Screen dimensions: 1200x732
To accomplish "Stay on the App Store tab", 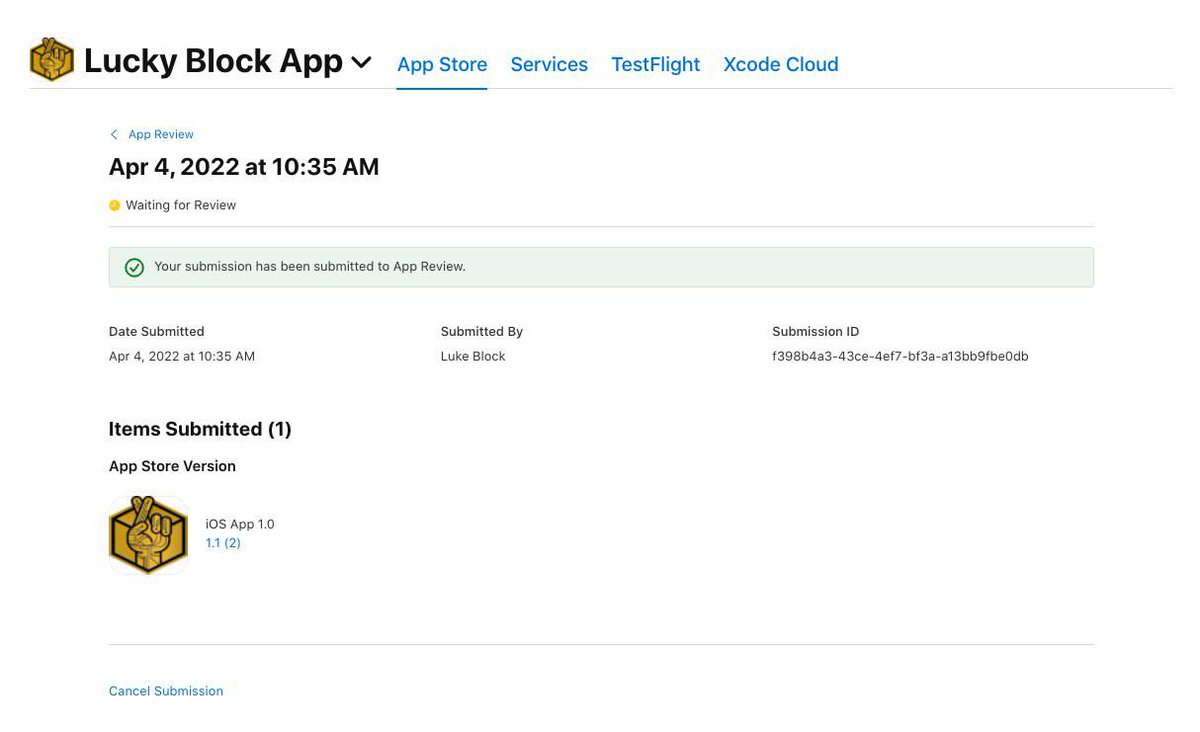I will coord(441,64).
